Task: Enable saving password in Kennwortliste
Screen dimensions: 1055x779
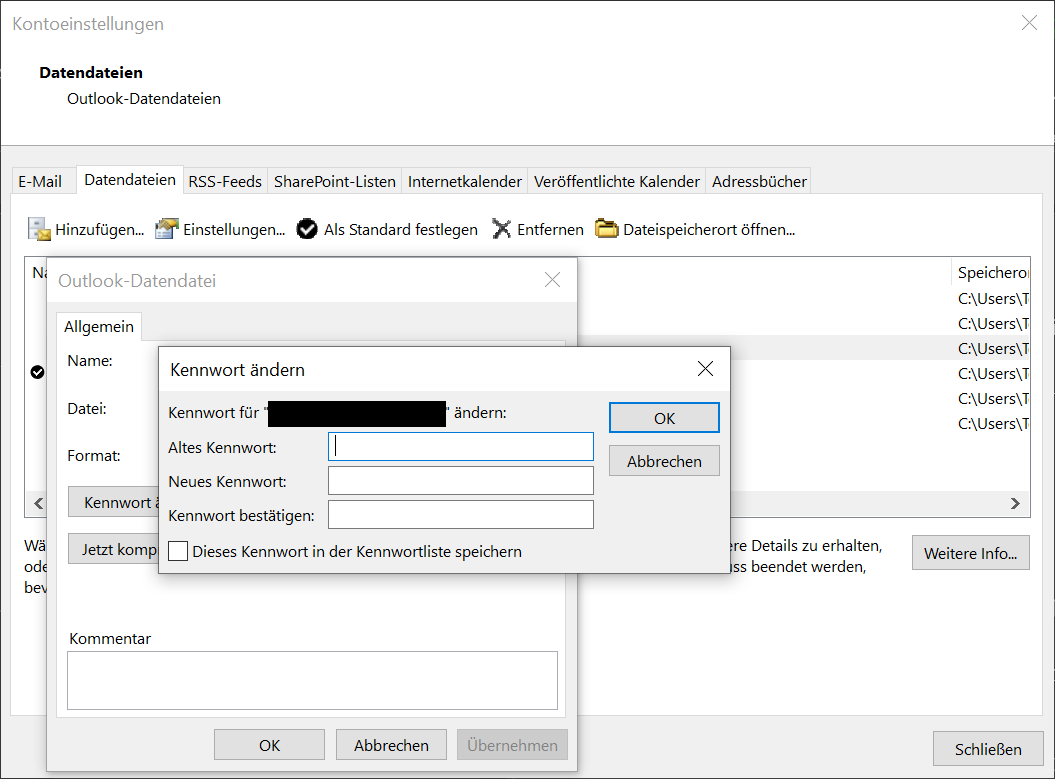Action: [x=178, y=552]
